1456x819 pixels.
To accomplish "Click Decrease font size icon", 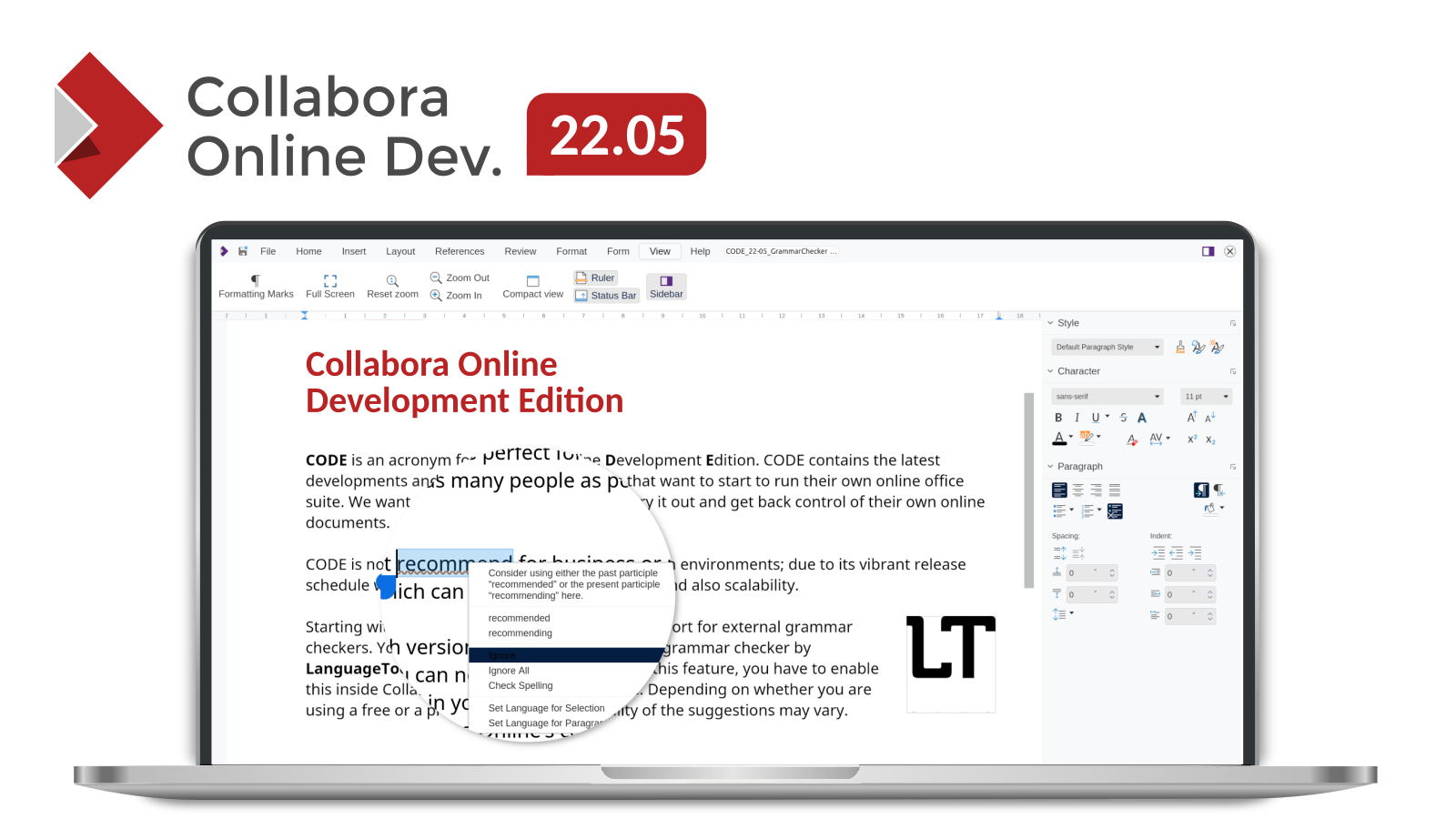I will click(x=1210, y=418).
